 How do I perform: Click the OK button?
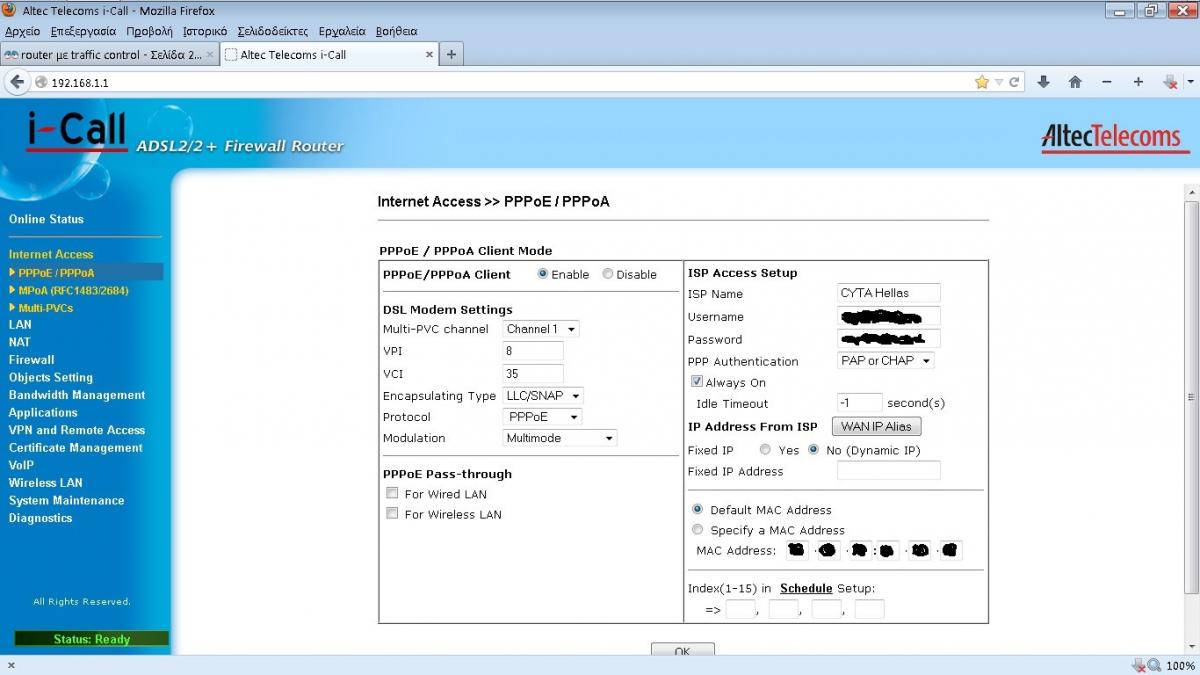click(682, 651)
